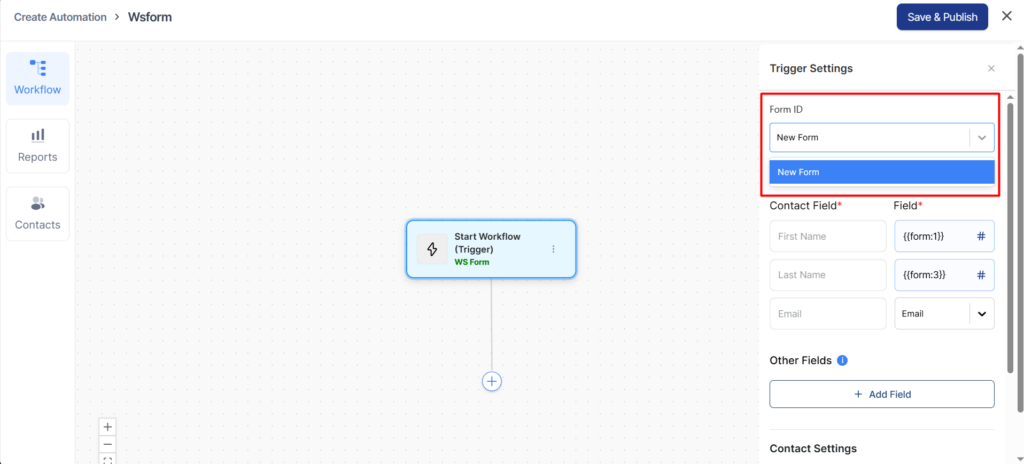Close the Trigger Settings panel
The height and width of the screenshot is (464, 1024).
coord(991,69)
